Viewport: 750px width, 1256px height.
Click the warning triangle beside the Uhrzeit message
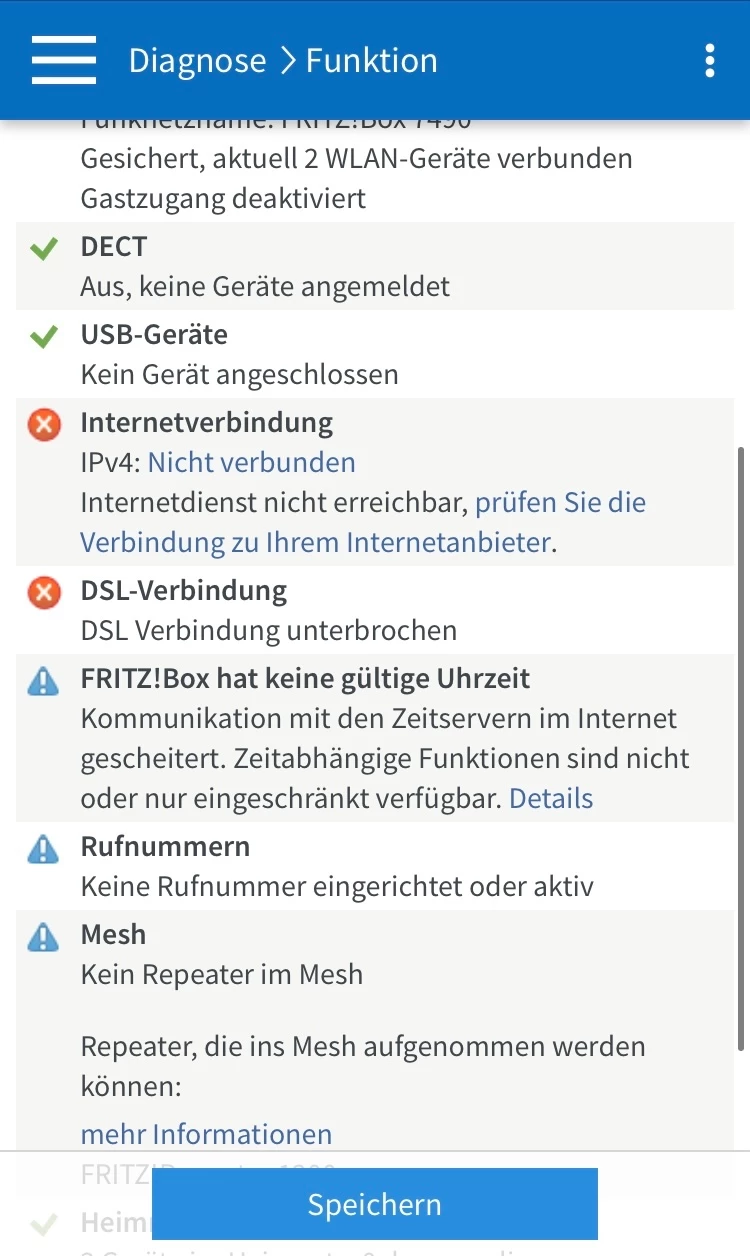tap(44, 681)
